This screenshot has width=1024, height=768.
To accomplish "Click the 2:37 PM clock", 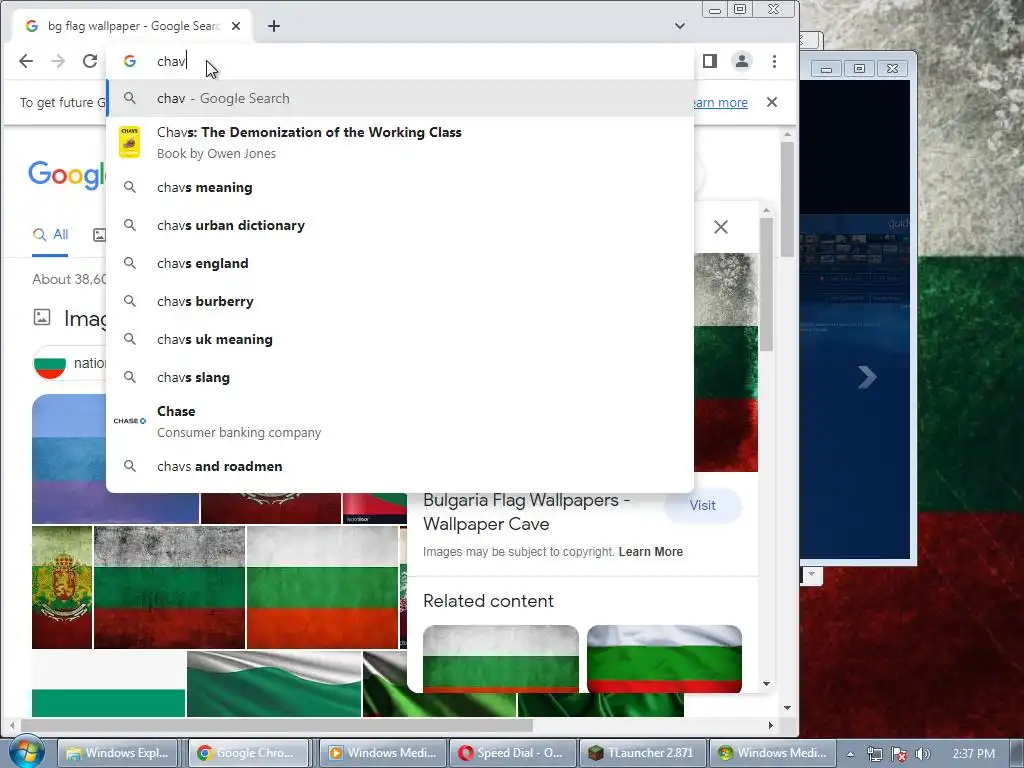I will 973,754.
